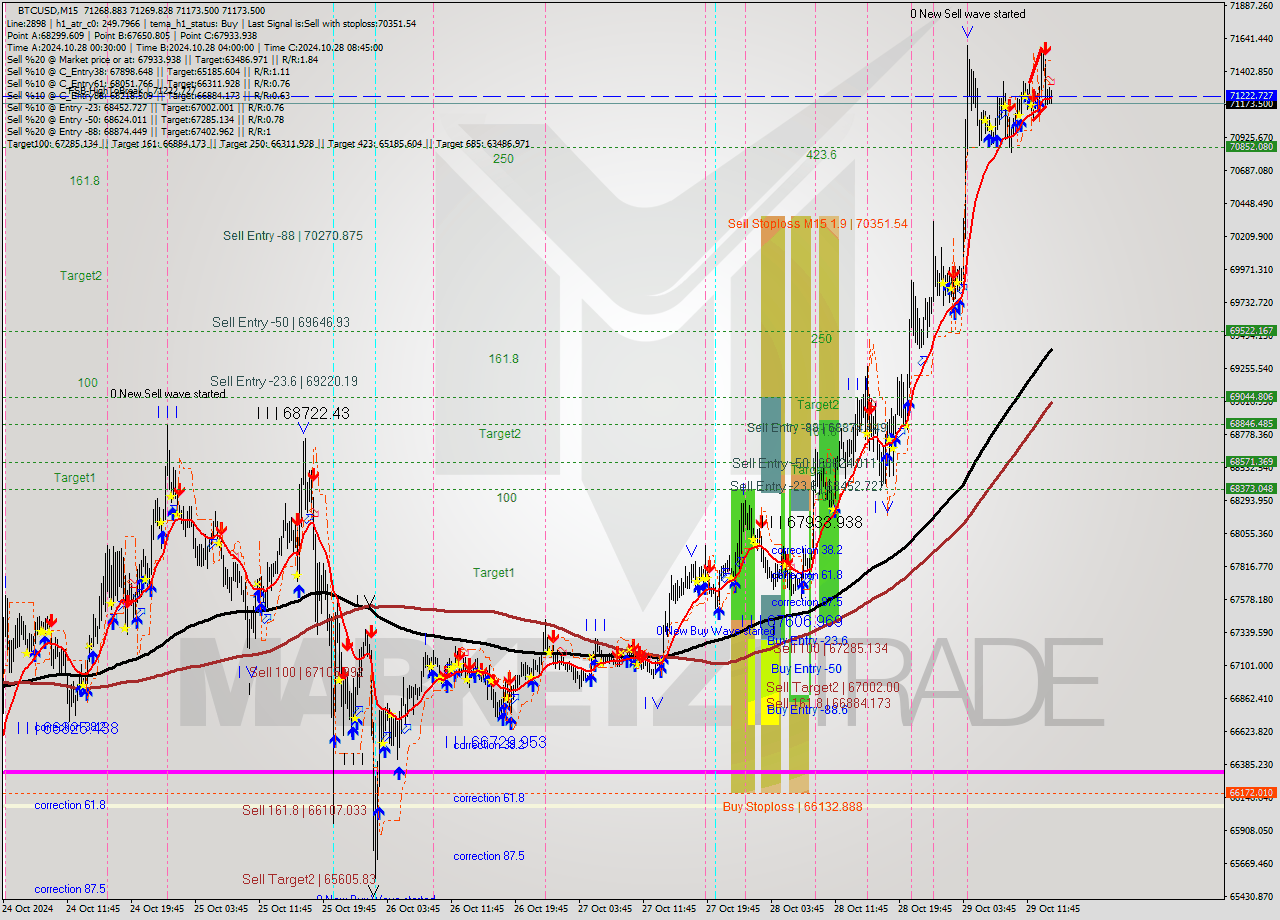1280x920 pixels.
Task: Click the green 68846.485 price tag
Action: [1251, 423]
